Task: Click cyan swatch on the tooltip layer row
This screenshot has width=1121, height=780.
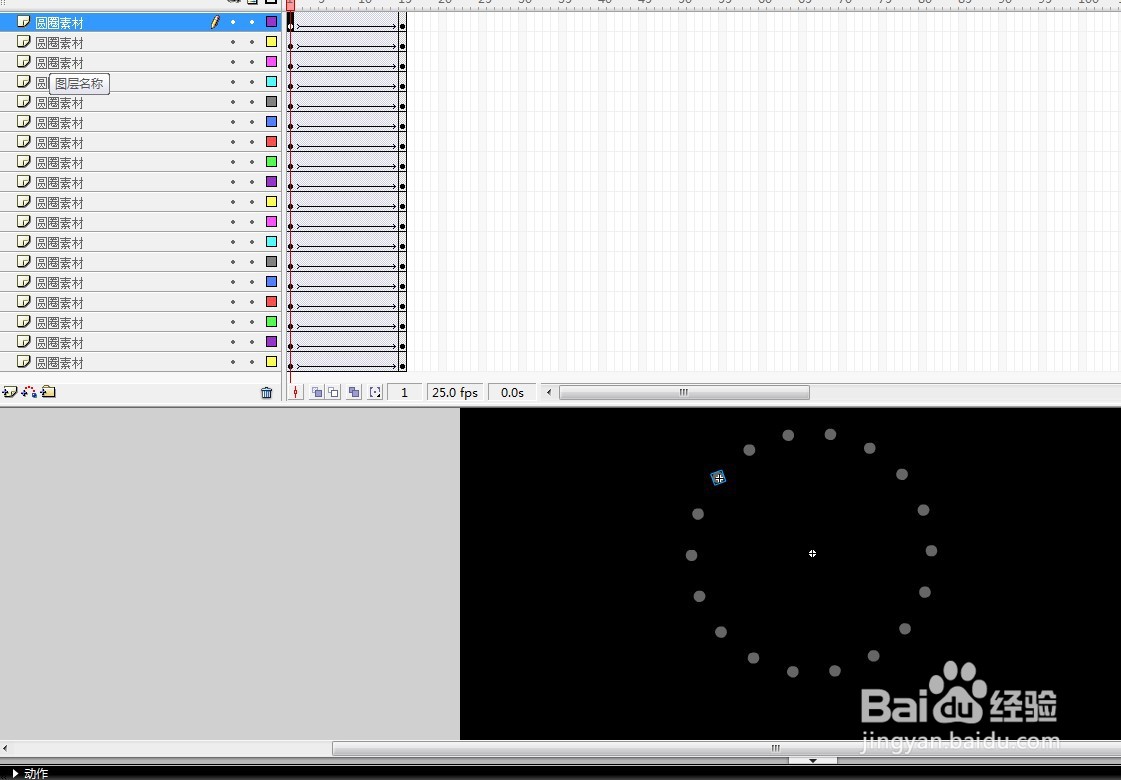Action: [x=272, y=82]
